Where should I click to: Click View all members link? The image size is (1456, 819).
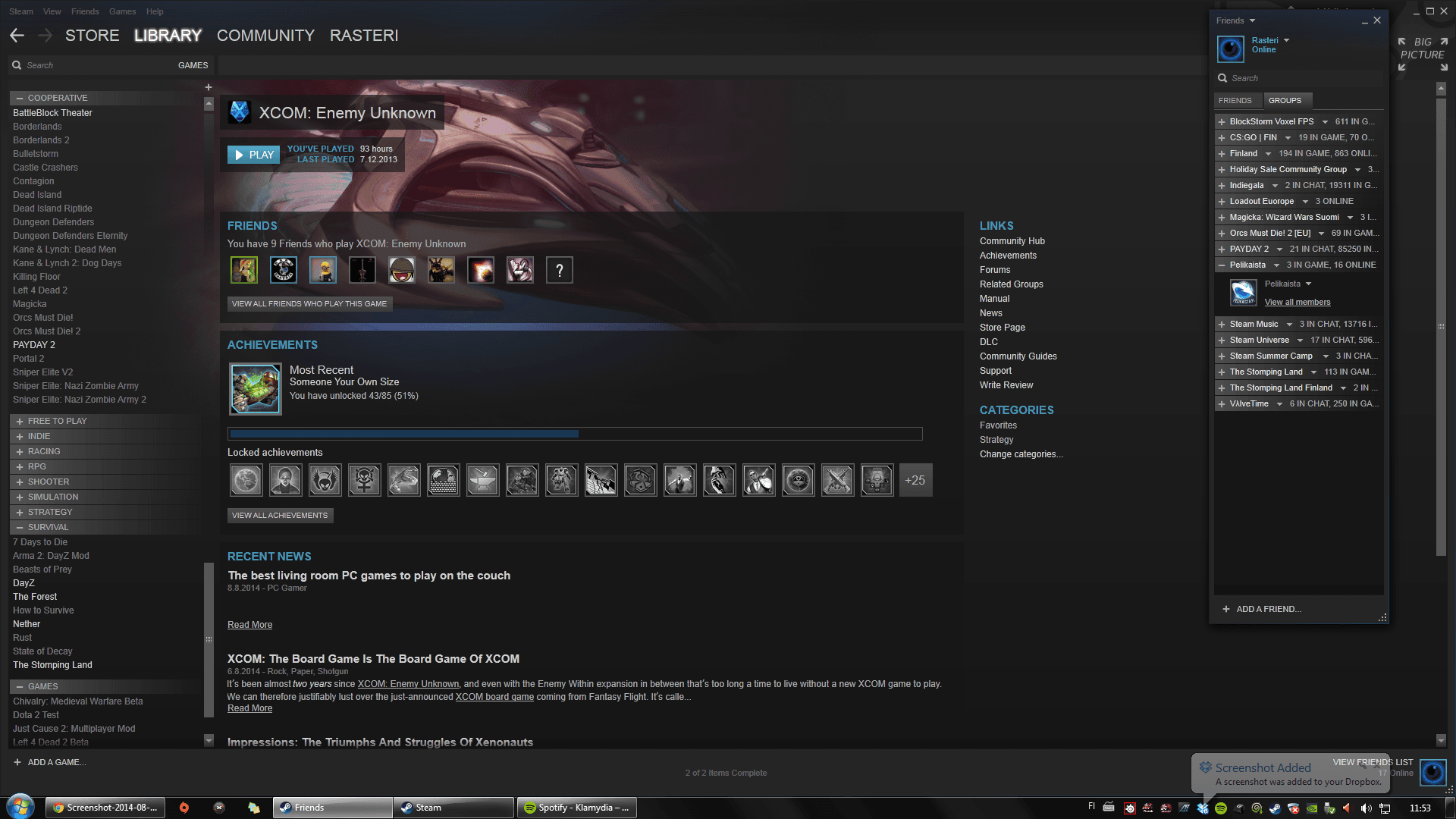1298,302
